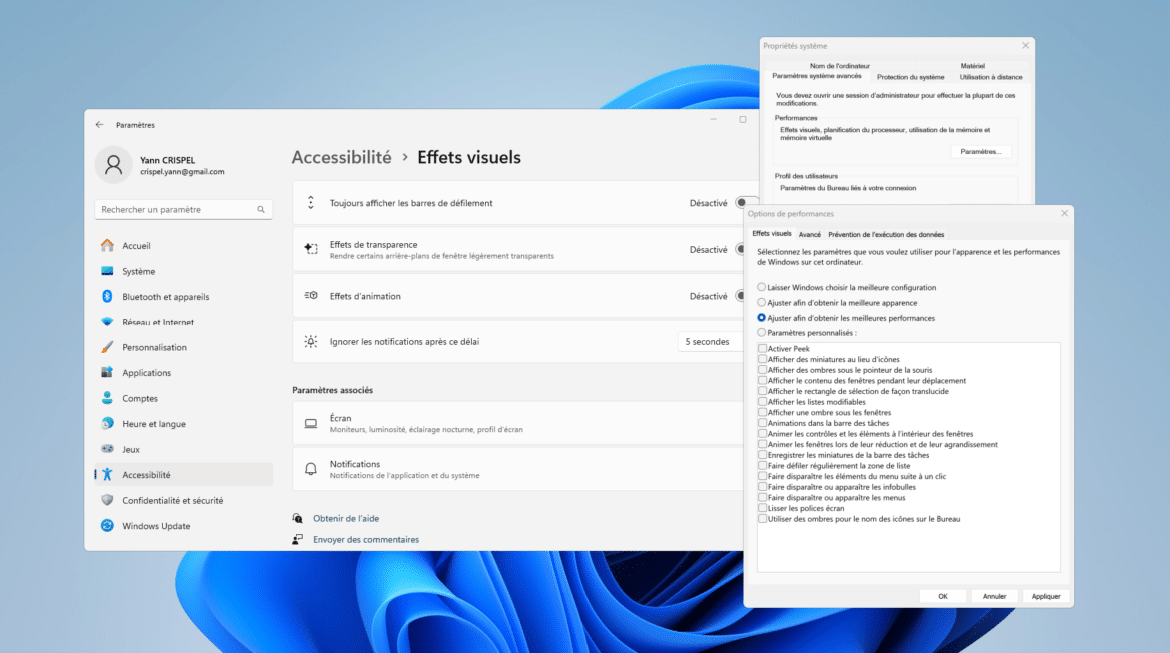Open Comptes from the sidebar
Screen dimensions: 1170x653
pyautogui.click(x=108, y=398)
